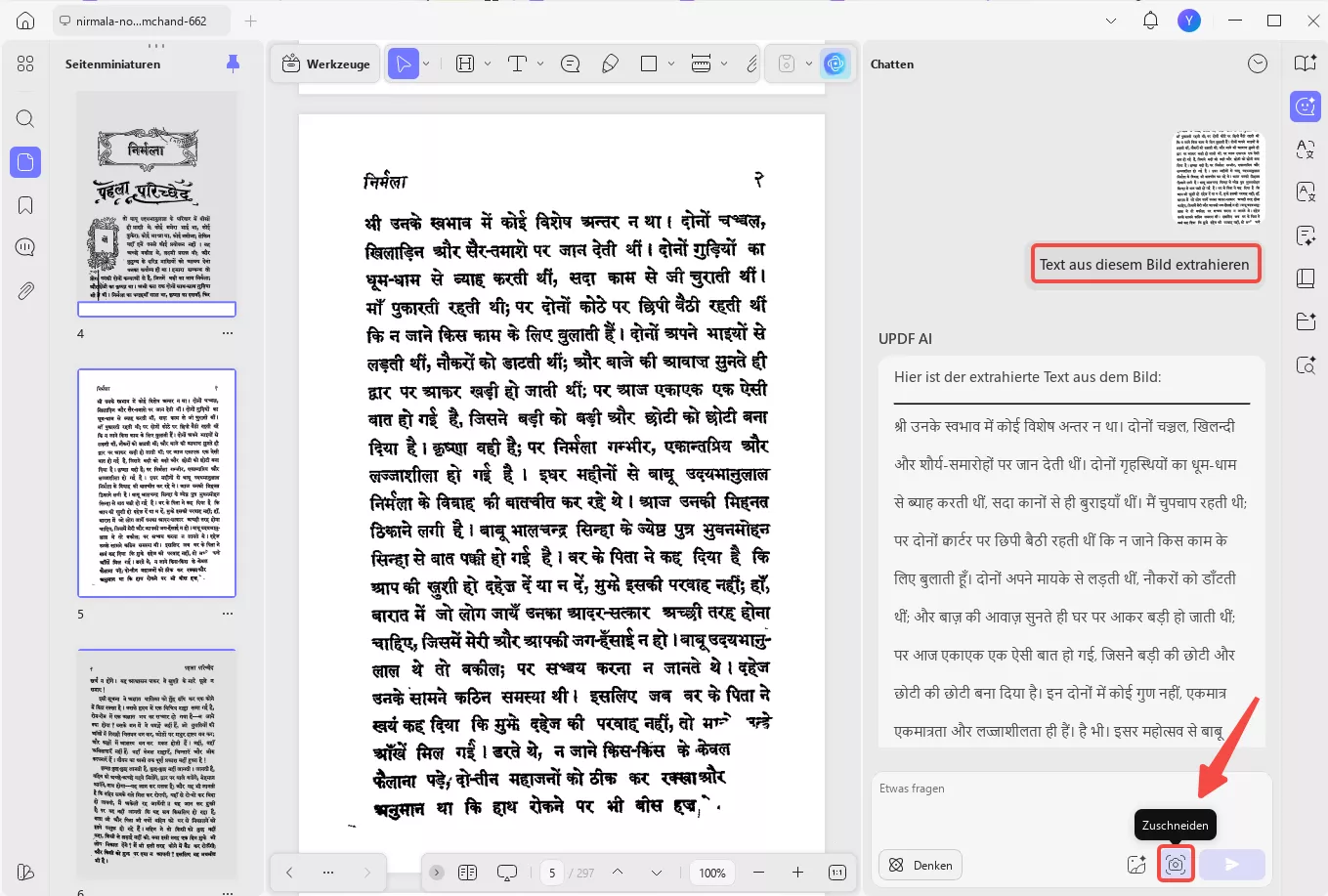Open the bookmarks panel icon
The image size is (1328, 896).
(x=25, y=205)
